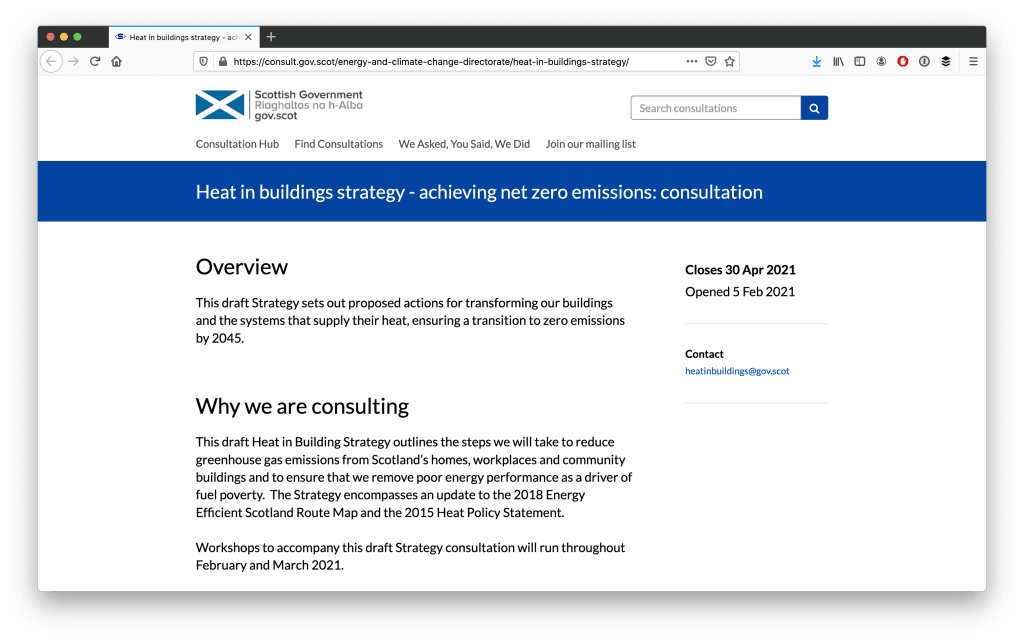Click the heatinbuildings@gov.scot email link
The image size is (1024, 641).
click(737, 371)
